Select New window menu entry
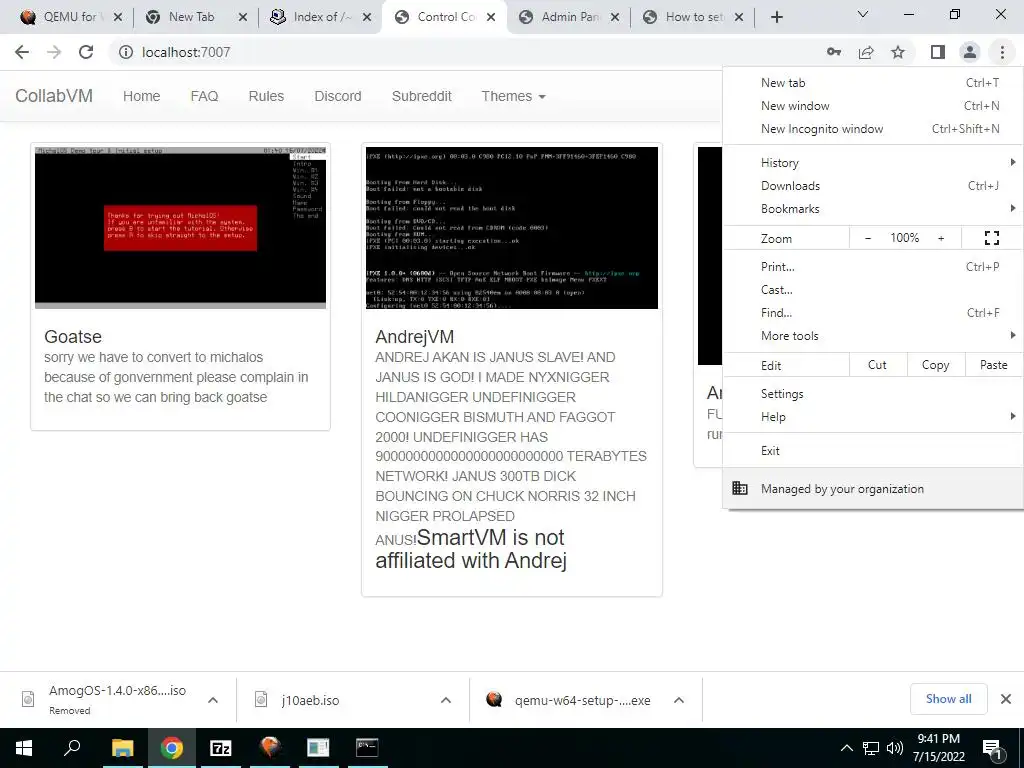Image resolution: width=1024 pixels, height=768 pixels. 873,106
